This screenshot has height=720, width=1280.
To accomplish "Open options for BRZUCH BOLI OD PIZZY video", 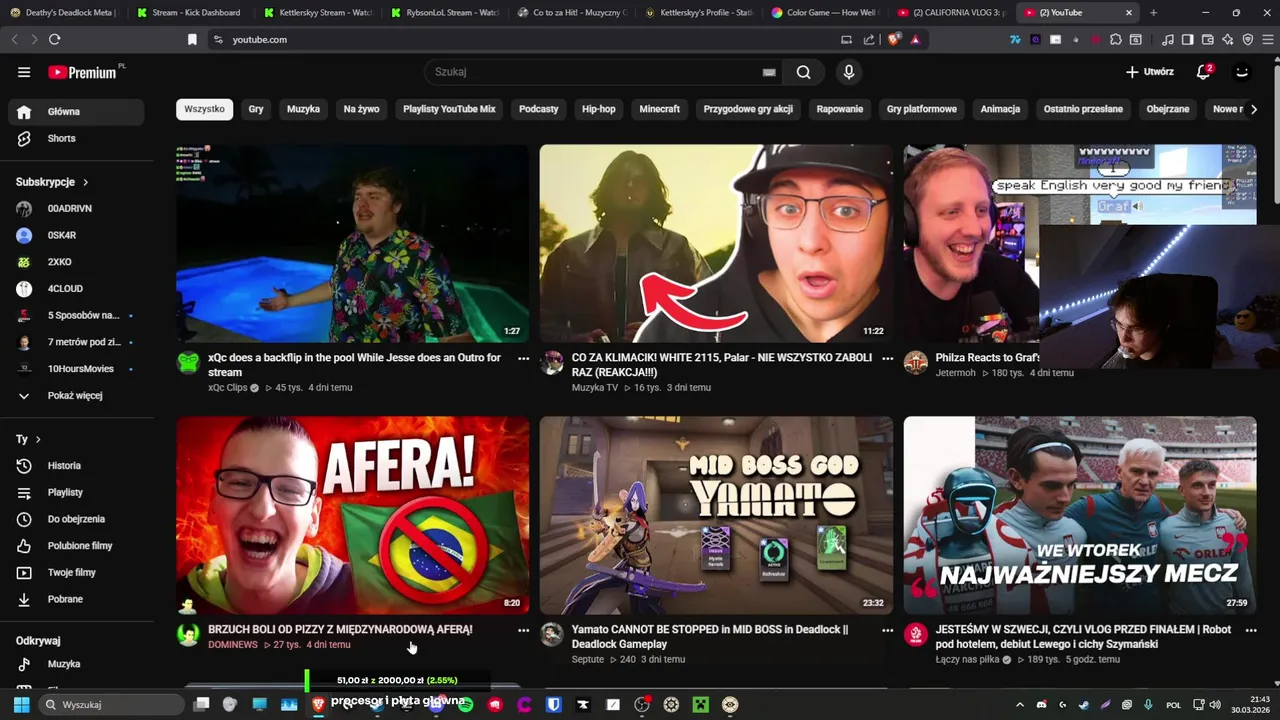I will [523, 631].
